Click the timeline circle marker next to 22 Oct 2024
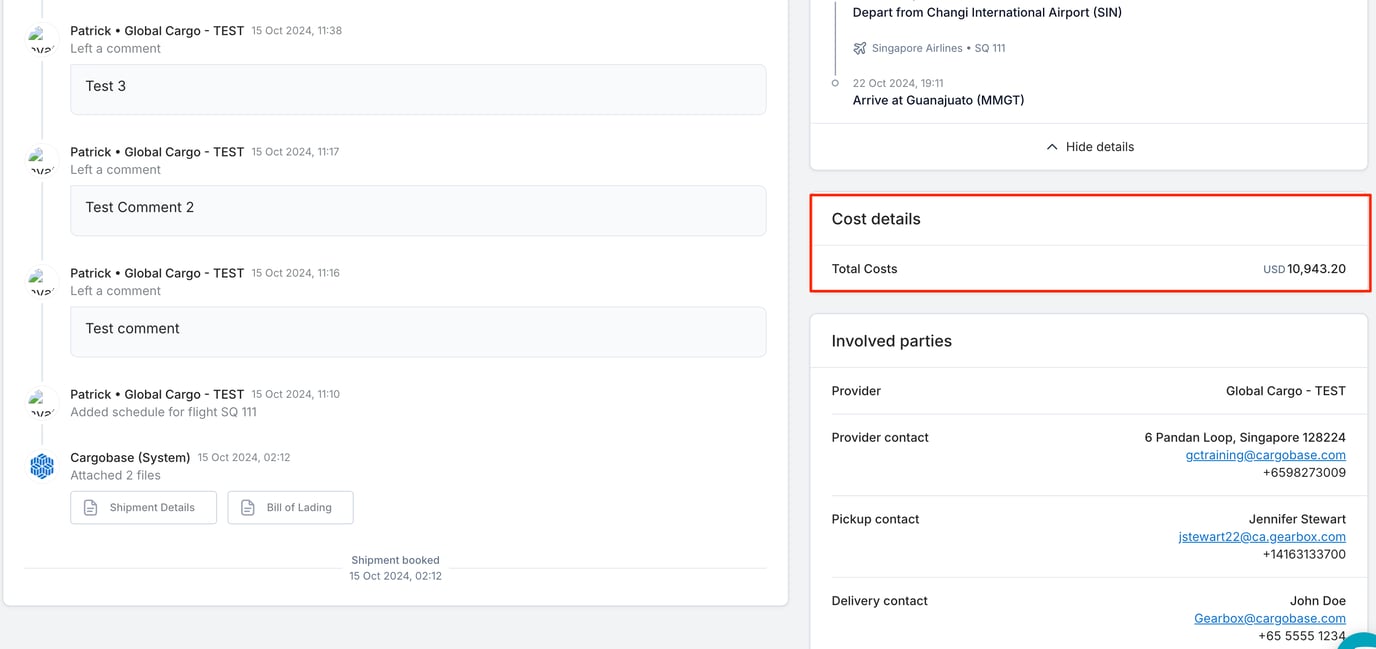 coord(838,83)
